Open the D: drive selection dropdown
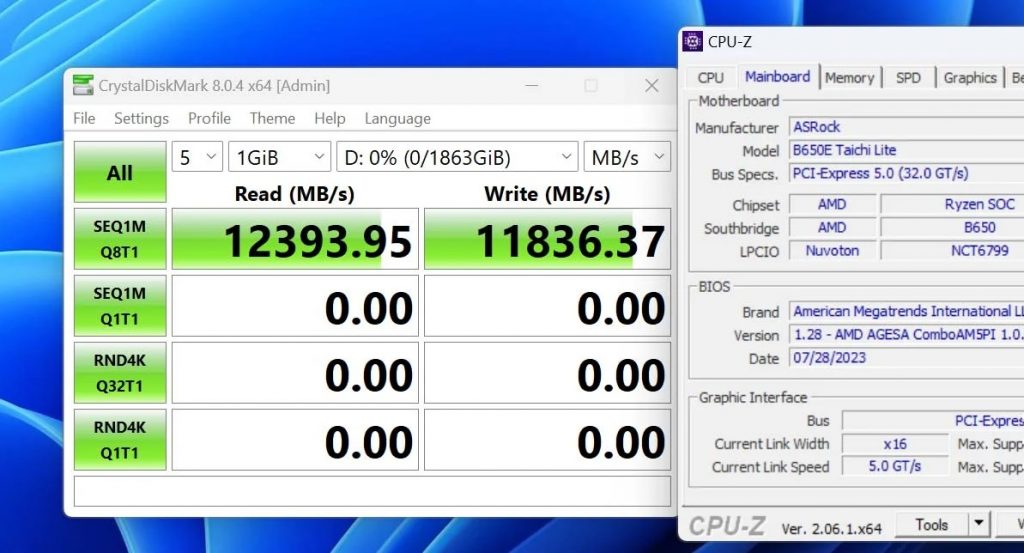Viewport: 1024px width, 553px height. click(457, 157)
